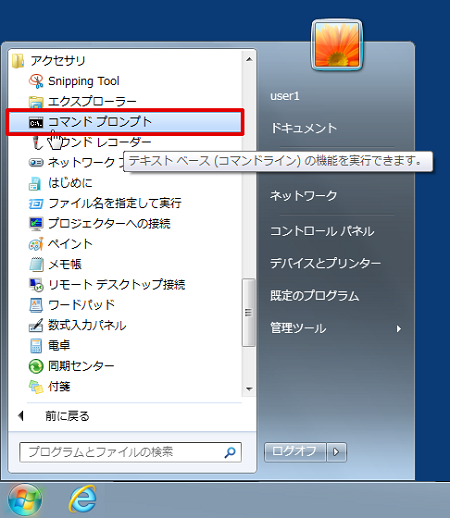Click the 電卓 calculator icon
The height and width of the screenshot is (518, 450).
[36, 346]
